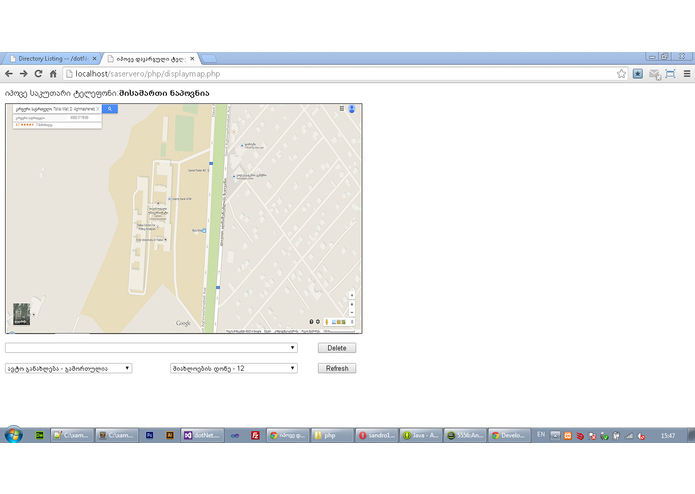Switch to the Directory Listing tab
This screenshot has height=494, width=695.
53,58
